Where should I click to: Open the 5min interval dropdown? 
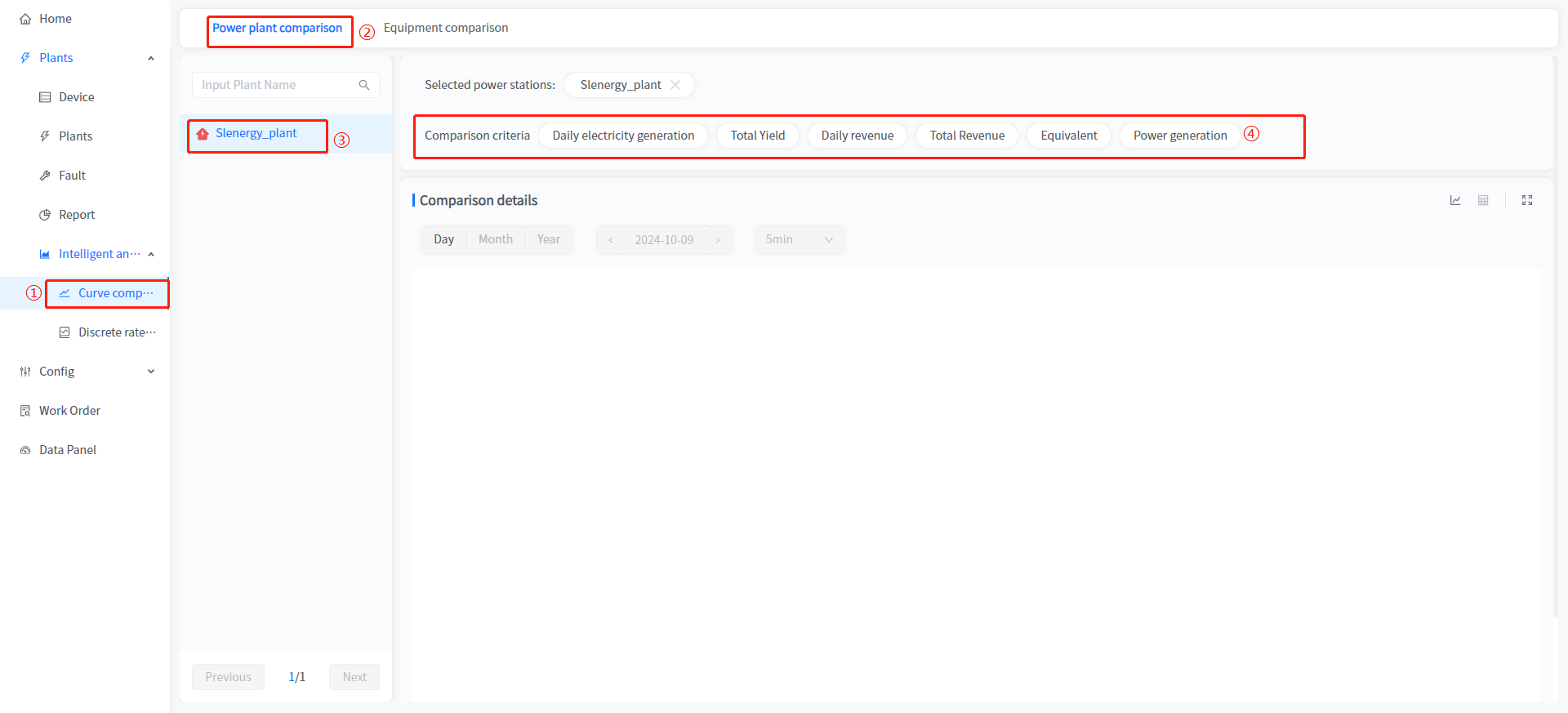tap(799, 239)
